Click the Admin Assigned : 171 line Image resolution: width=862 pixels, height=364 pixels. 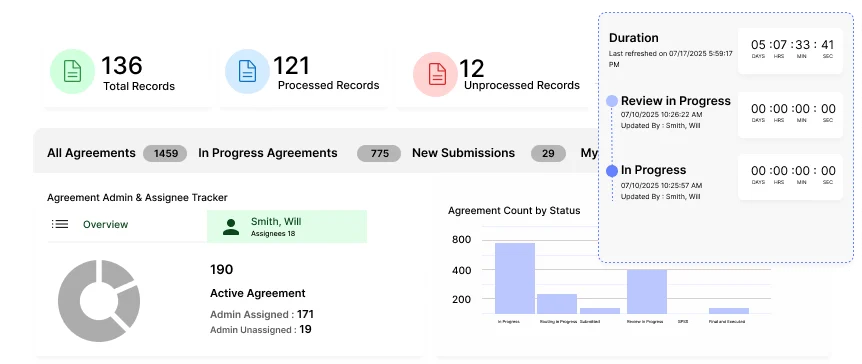point(262,315)
